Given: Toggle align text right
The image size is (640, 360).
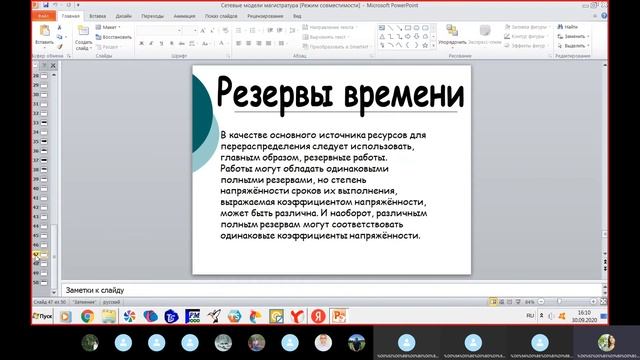Looking at the screenshot, I should click(x=259, y=43).
